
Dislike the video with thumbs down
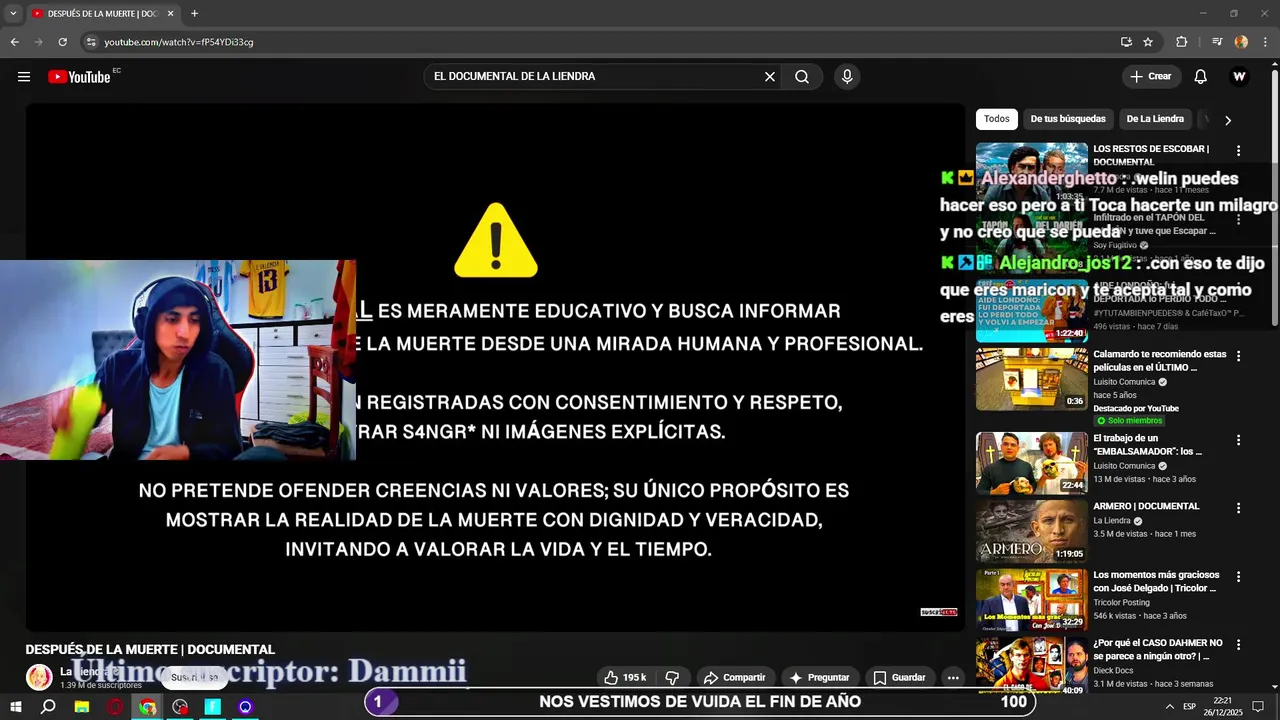[673, 677]
